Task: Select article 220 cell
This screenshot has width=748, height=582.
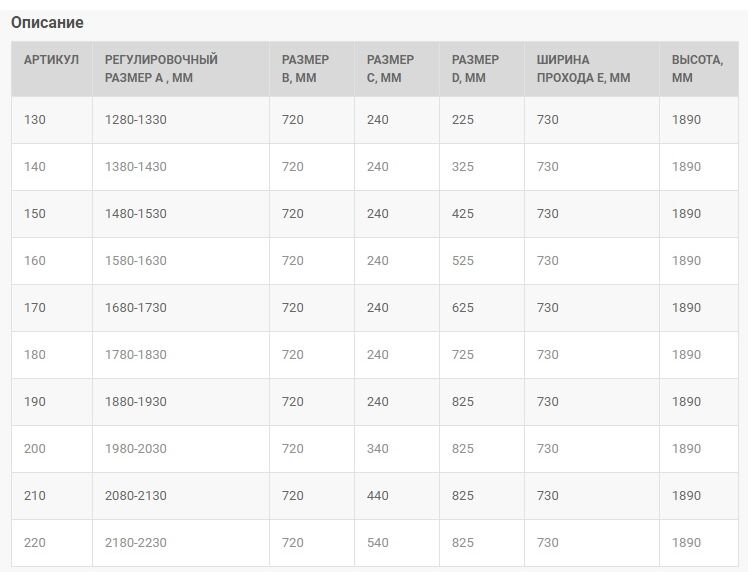Action: tap(52, 543)
